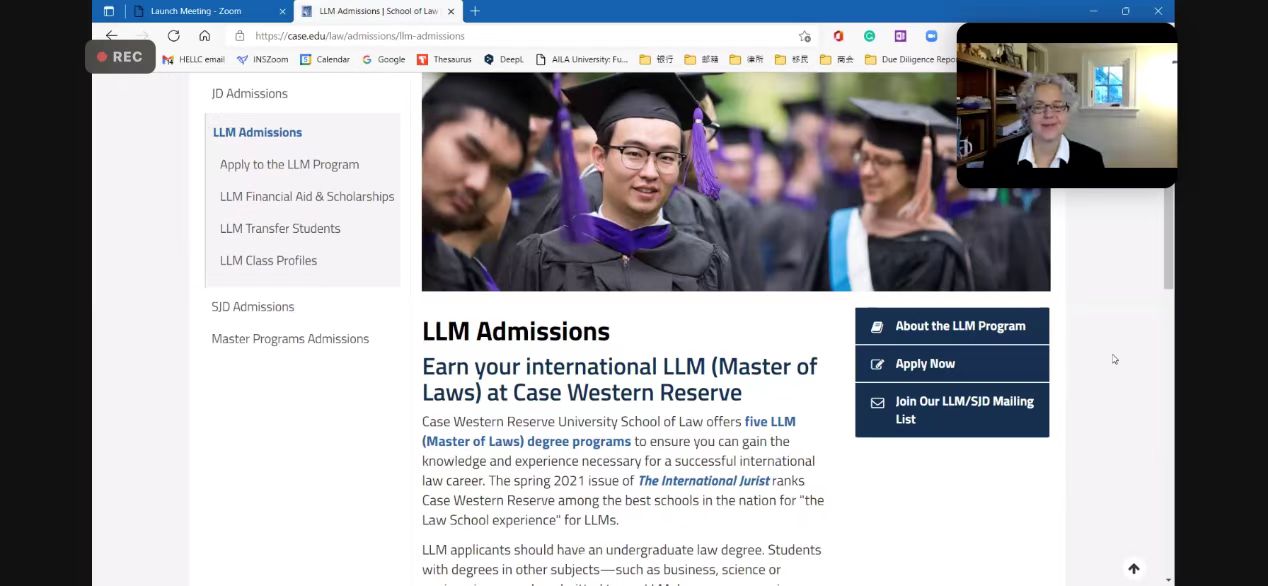Screen dimensions: 1268x586
Task: Open the Grammarly extension icon
Action: click(x=869, y=36)
